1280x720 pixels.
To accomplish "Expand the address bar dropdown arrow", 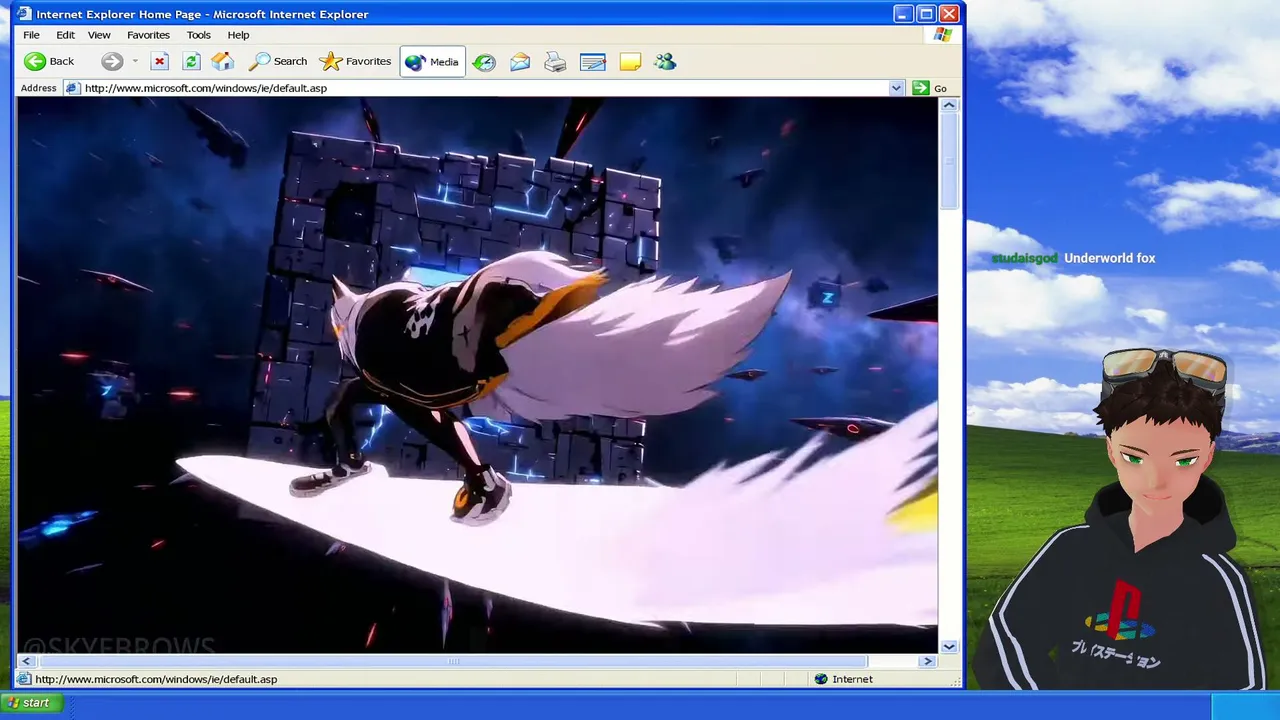I will tap(896, 88).
